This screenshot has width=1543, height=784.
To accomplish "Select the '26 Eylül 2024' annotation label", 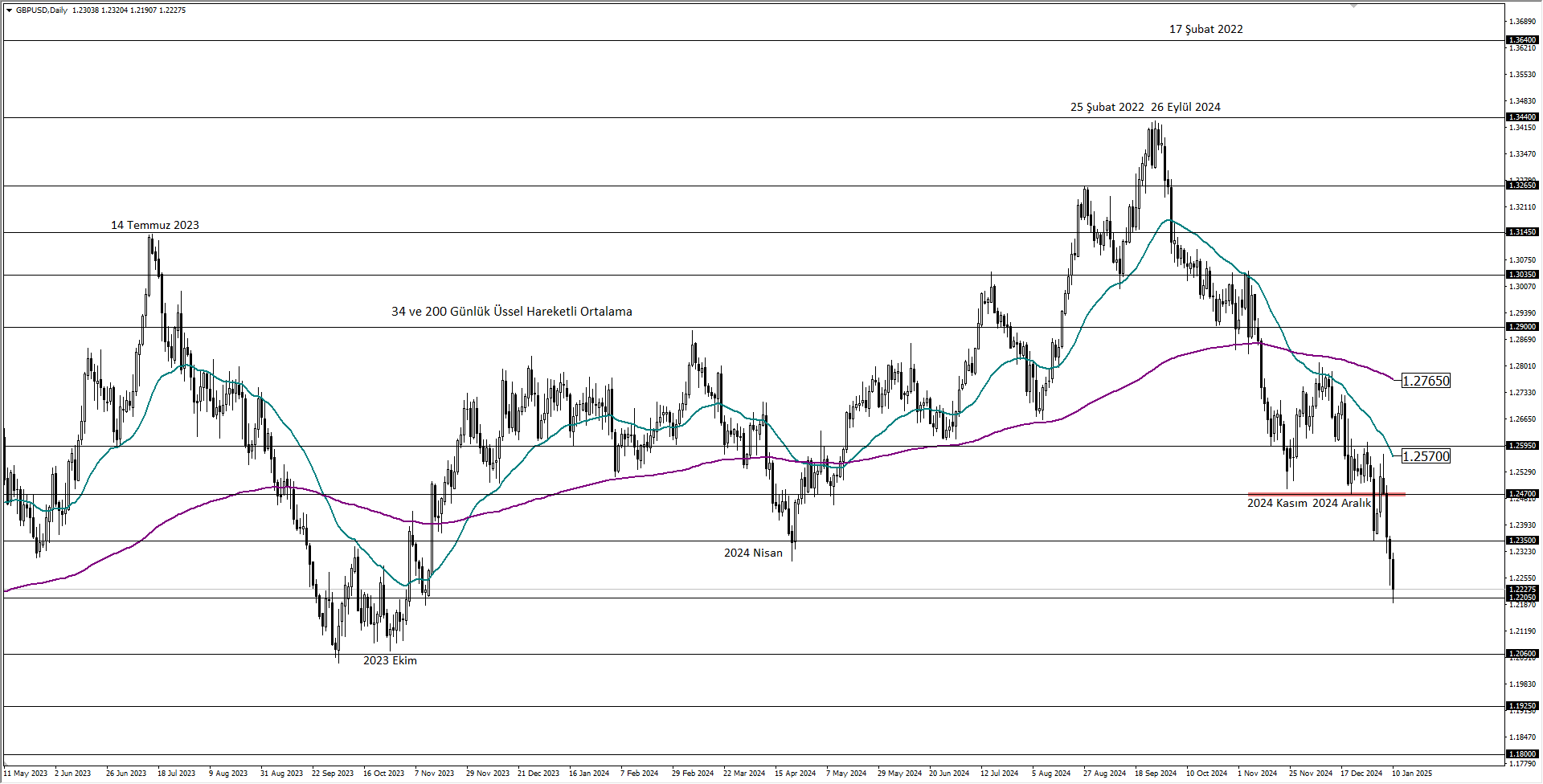I will (x=1185, y=107).
